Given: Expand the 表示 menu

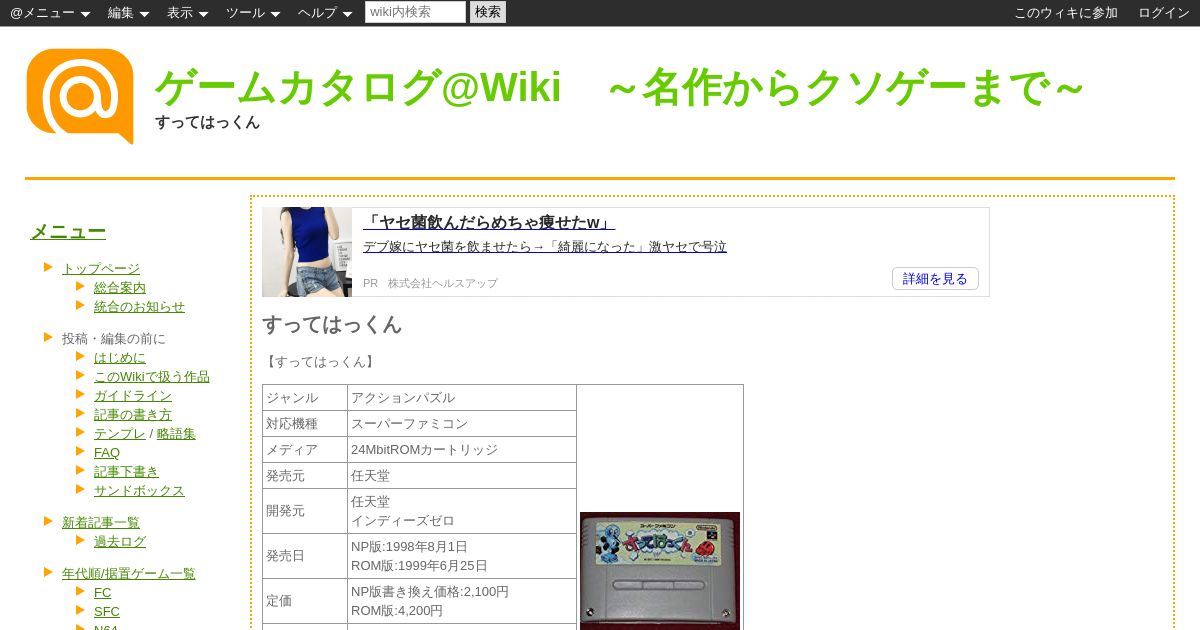Looking at the screenshot, I should pos(187,13).
